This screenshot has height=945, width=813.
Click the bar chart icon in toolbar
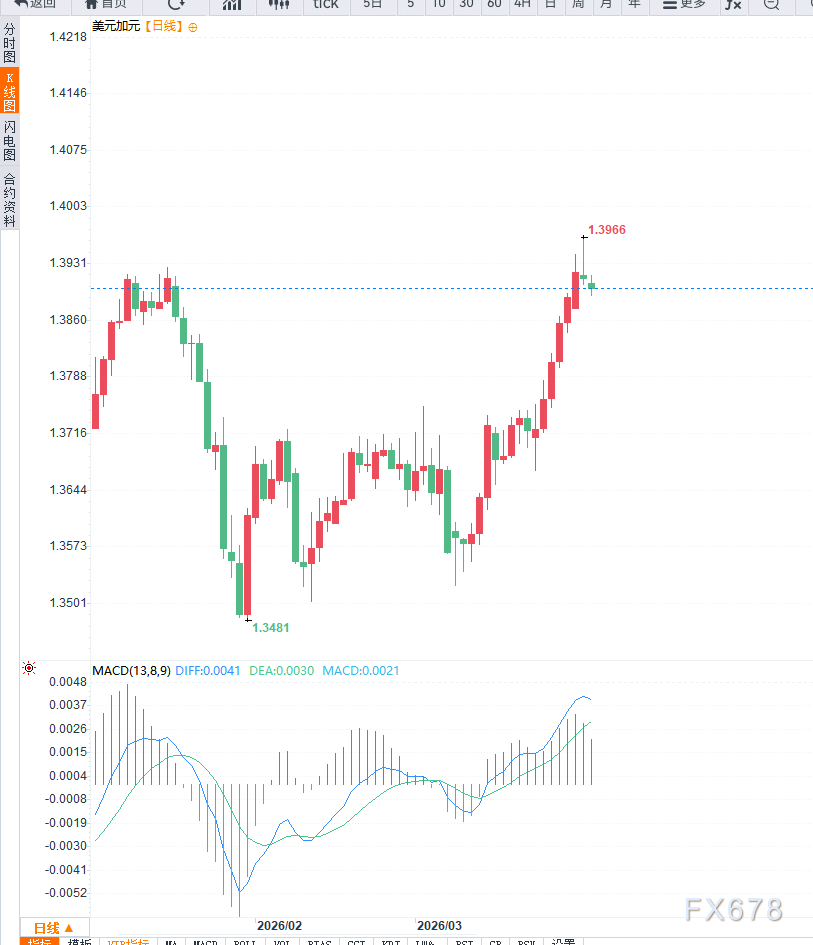tap(231, 4)
